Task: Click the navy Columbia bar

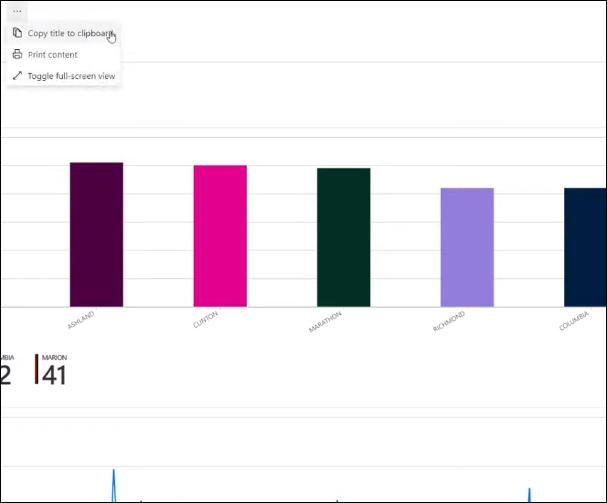Action: (585, 247)
